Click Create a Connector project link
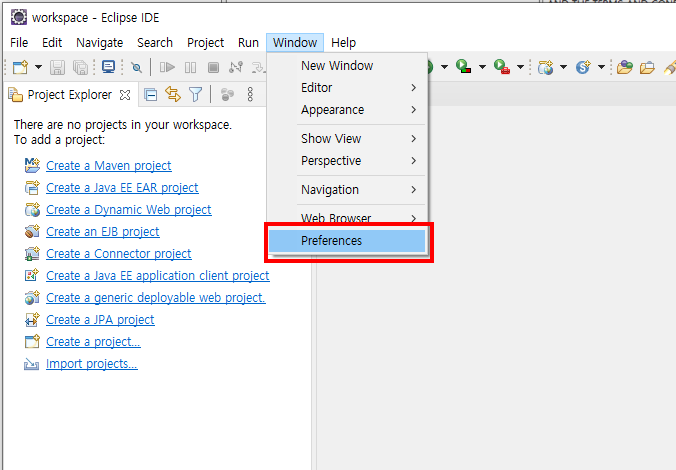The width and height of the screenshot is (676, 470). (x=119, y=254)
